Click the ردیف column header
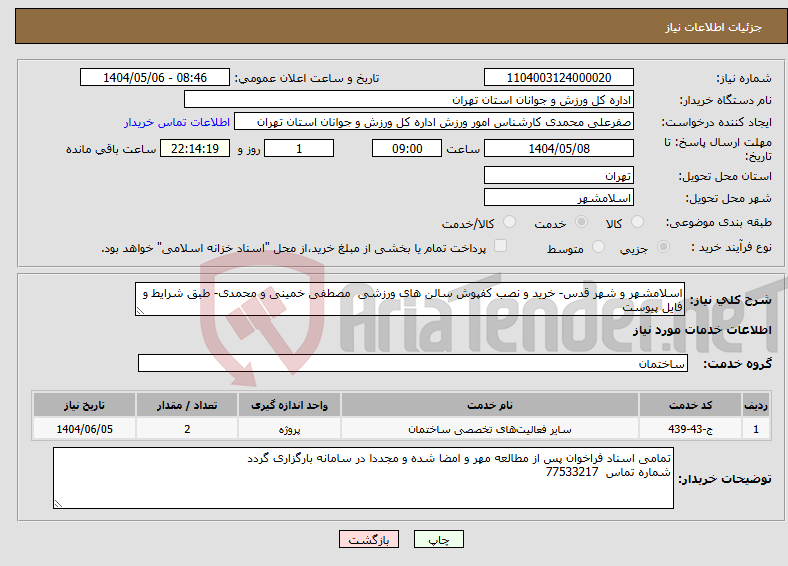The image size is (788, 566). click(755, 405)
